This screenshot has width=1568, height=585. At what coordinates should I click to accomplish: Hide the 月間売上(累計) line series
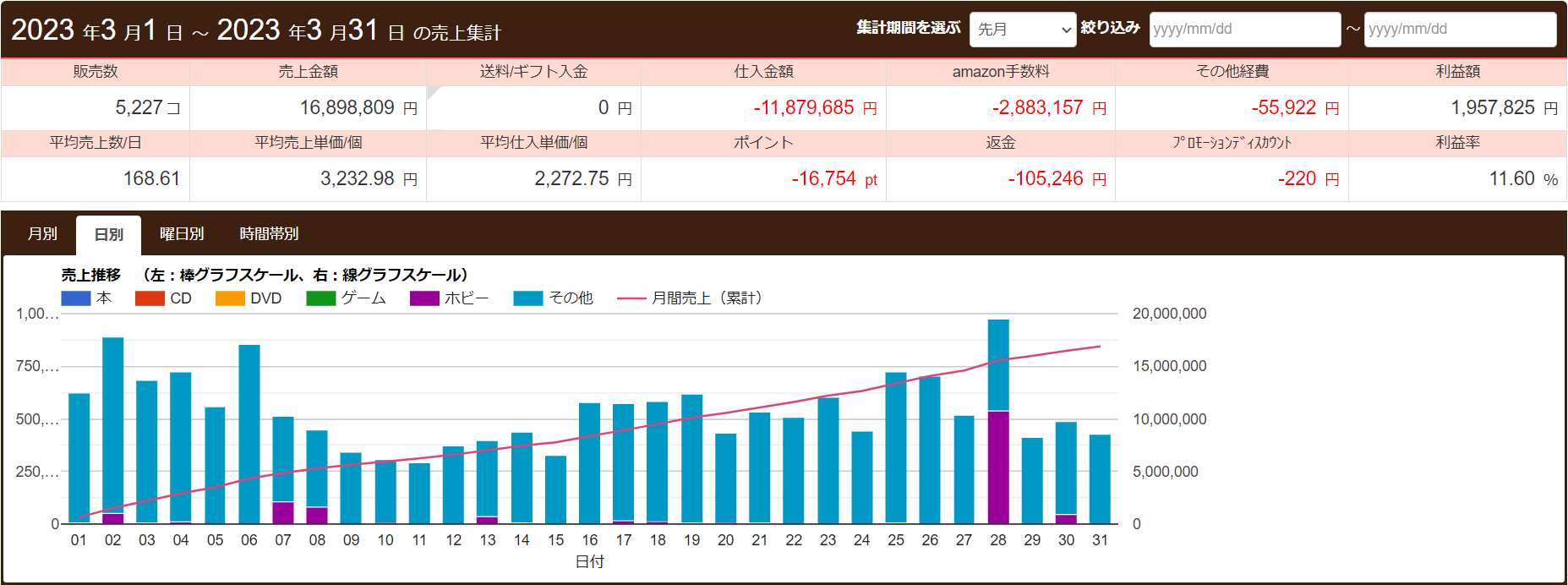pyautogui.click(x=631, y=298)
